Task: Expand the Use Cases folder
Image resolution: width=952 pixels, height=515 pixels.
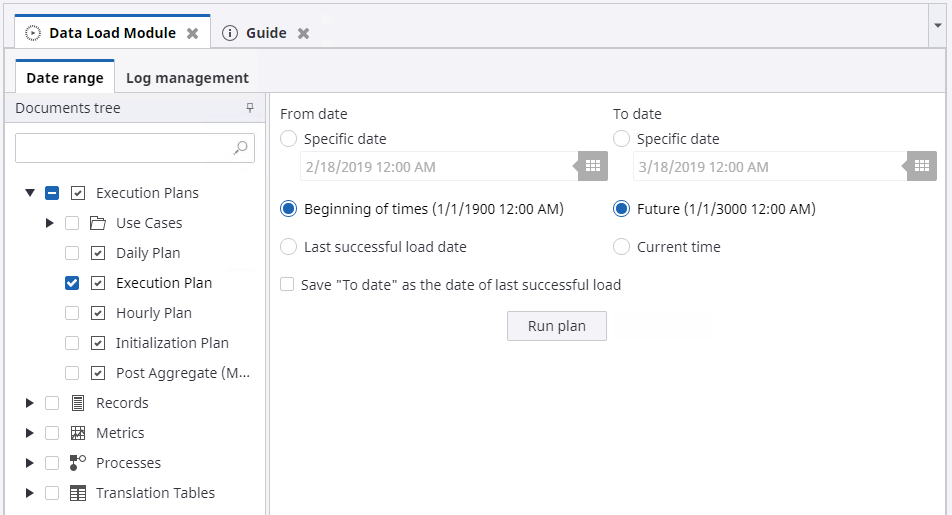Action: point(50,223)
